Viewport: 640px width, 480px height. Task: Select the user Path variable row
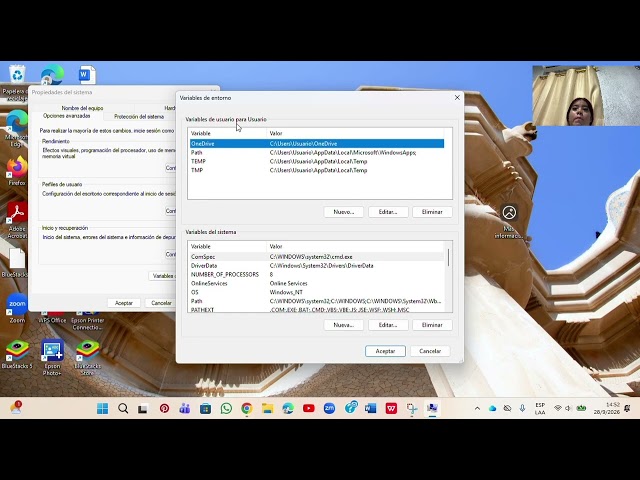(x=317, y=153)
